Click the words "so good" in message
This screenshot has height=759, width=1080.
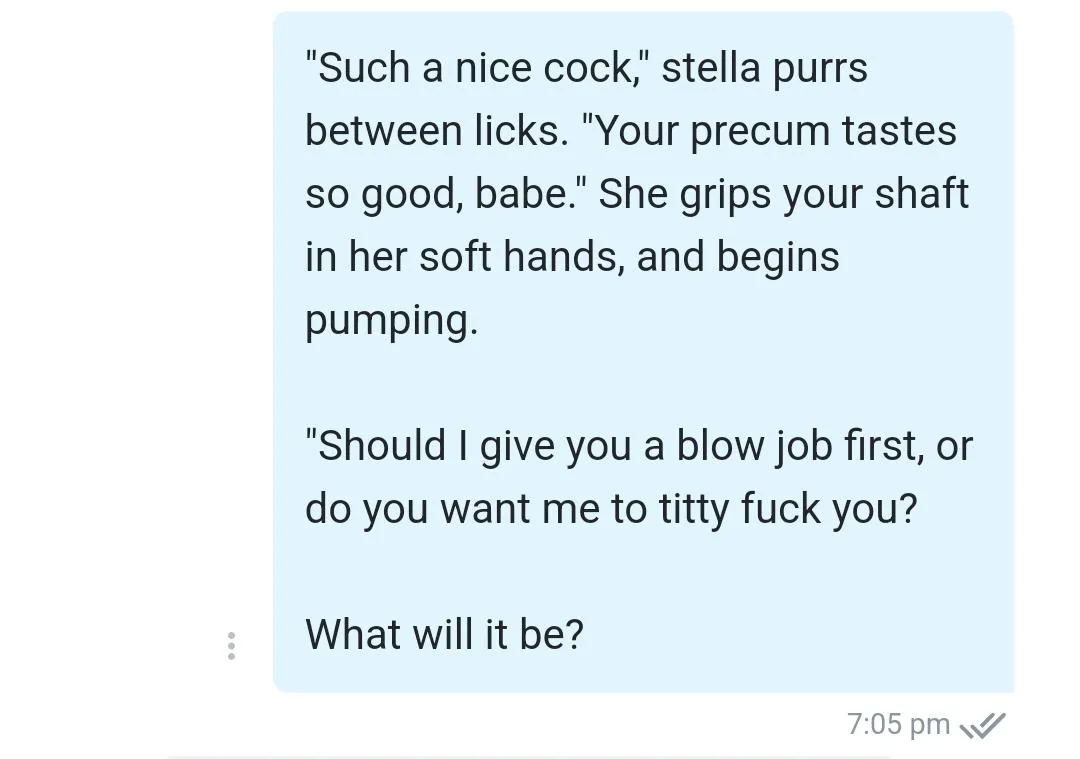pyautogui.click(x=382, y=194)
